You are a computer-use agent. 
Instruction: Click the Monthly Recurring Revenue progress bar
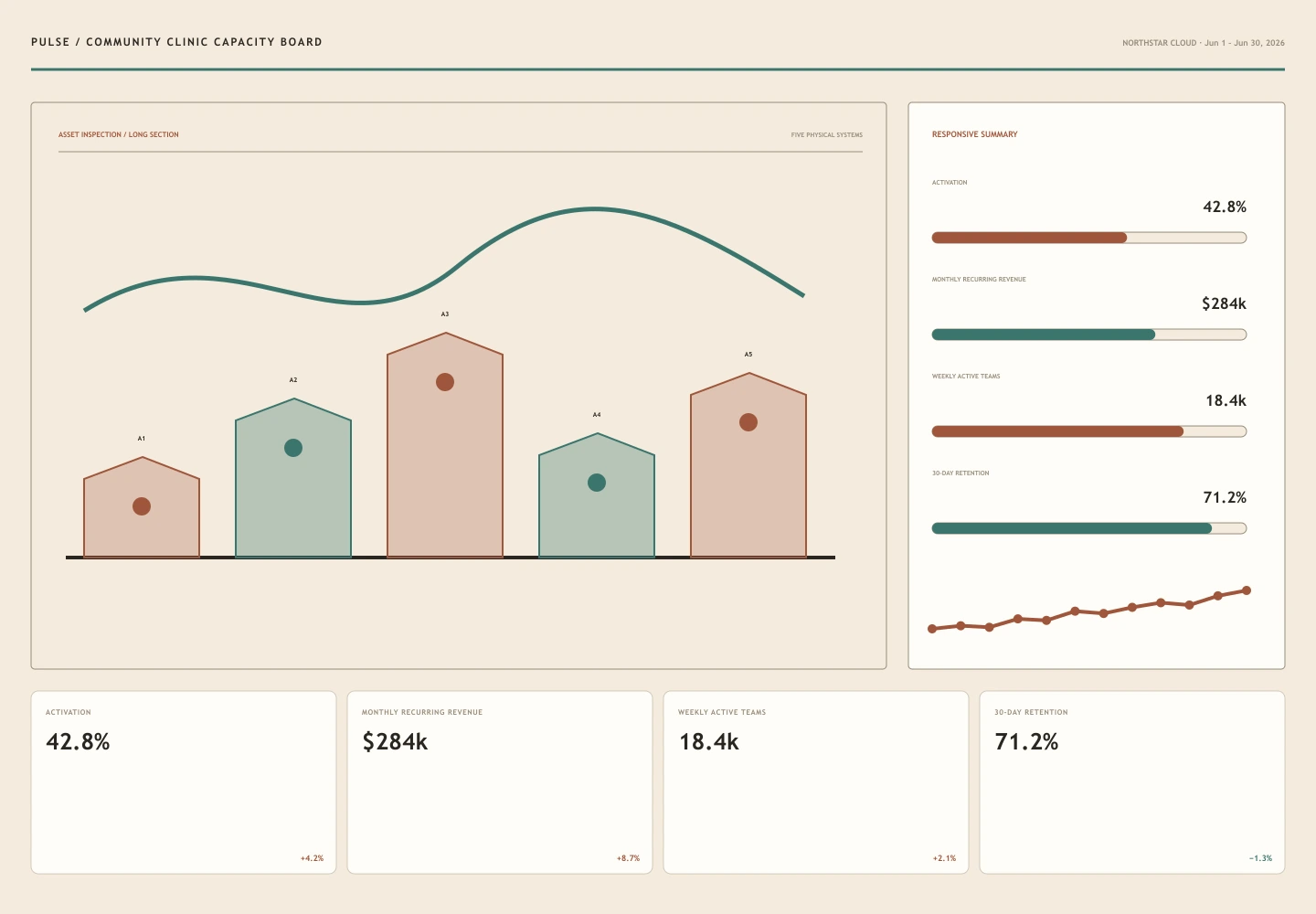coord(1089,335)
